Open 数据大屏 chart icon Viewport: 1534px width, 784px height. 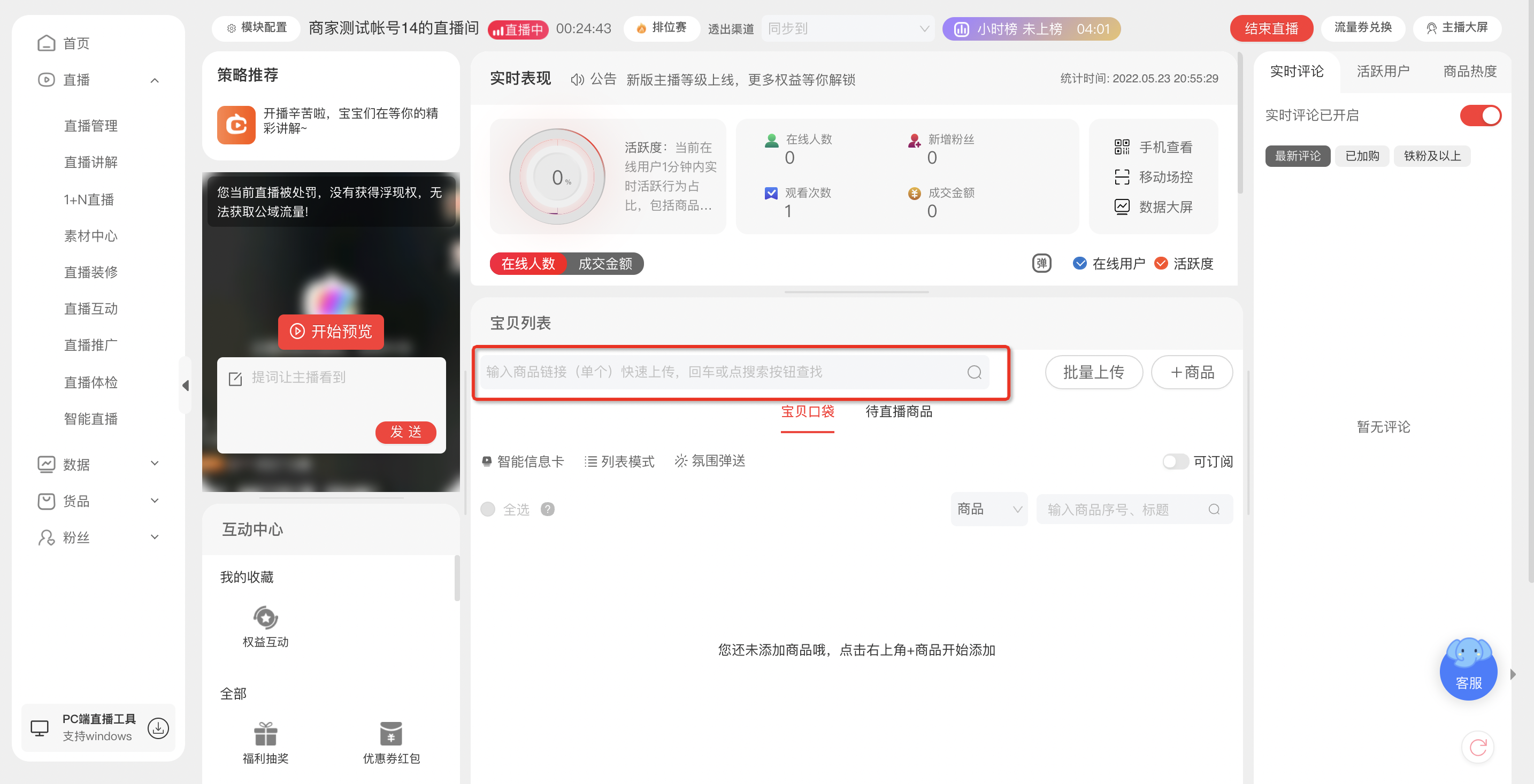pos(1121,206)
